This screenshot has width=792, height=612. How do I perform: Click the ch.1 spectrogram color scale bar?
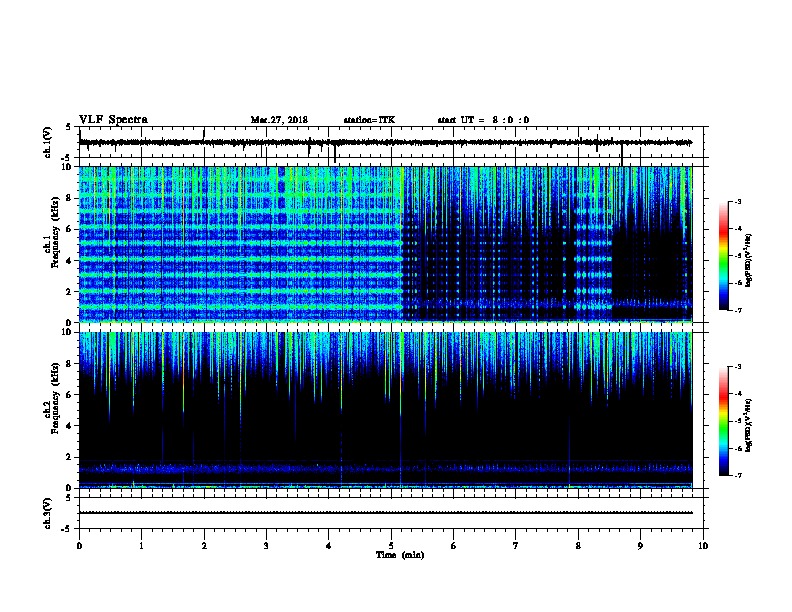[x=724, y=256]
